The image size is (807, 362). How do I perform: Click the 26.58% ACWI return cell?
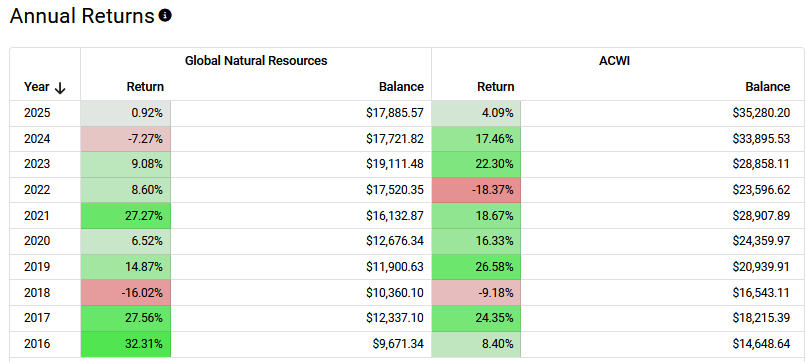(x=476, y=267)
